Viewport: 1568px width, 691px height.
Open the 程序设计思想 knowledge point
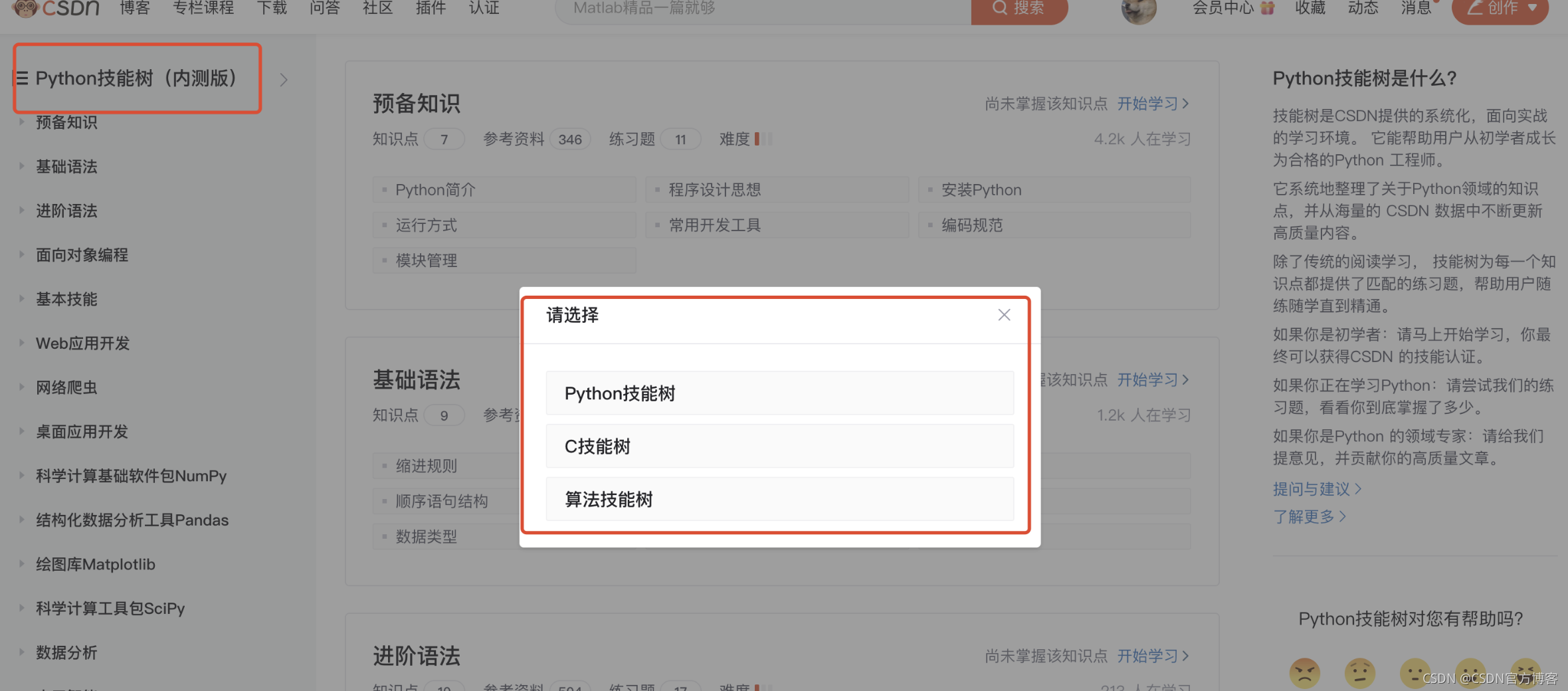777,190
